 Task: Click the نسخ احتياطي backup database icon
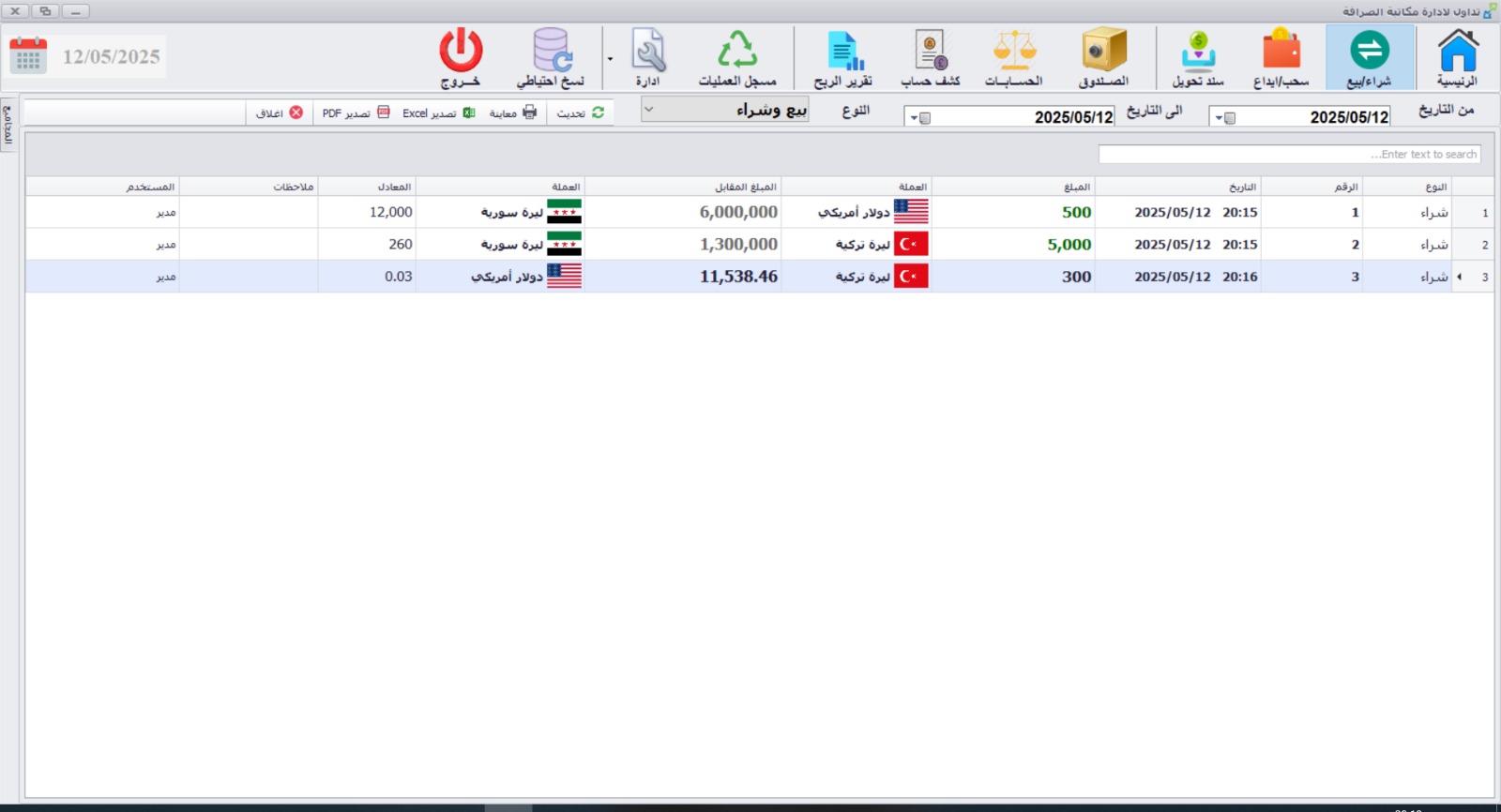click(x=551, y=57)
